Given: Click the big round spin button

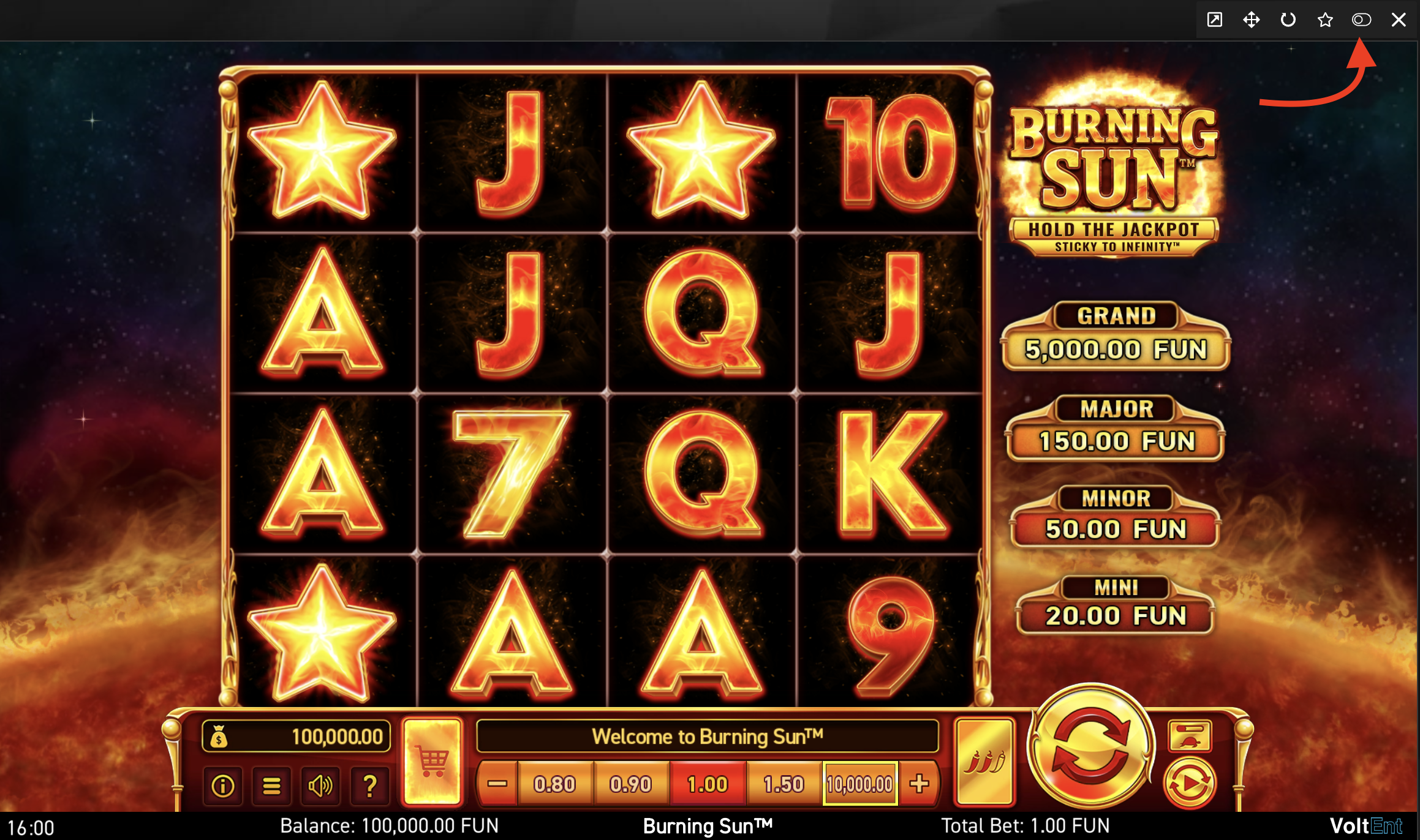Looking at the screenshot, I should click(x=1092, y=746).
